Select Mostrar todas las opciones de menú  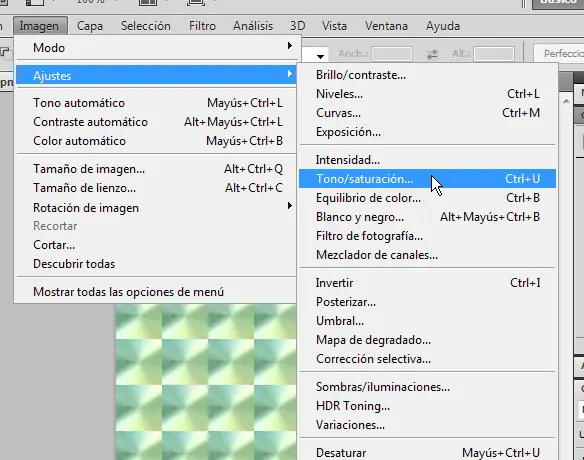[156, 292]
